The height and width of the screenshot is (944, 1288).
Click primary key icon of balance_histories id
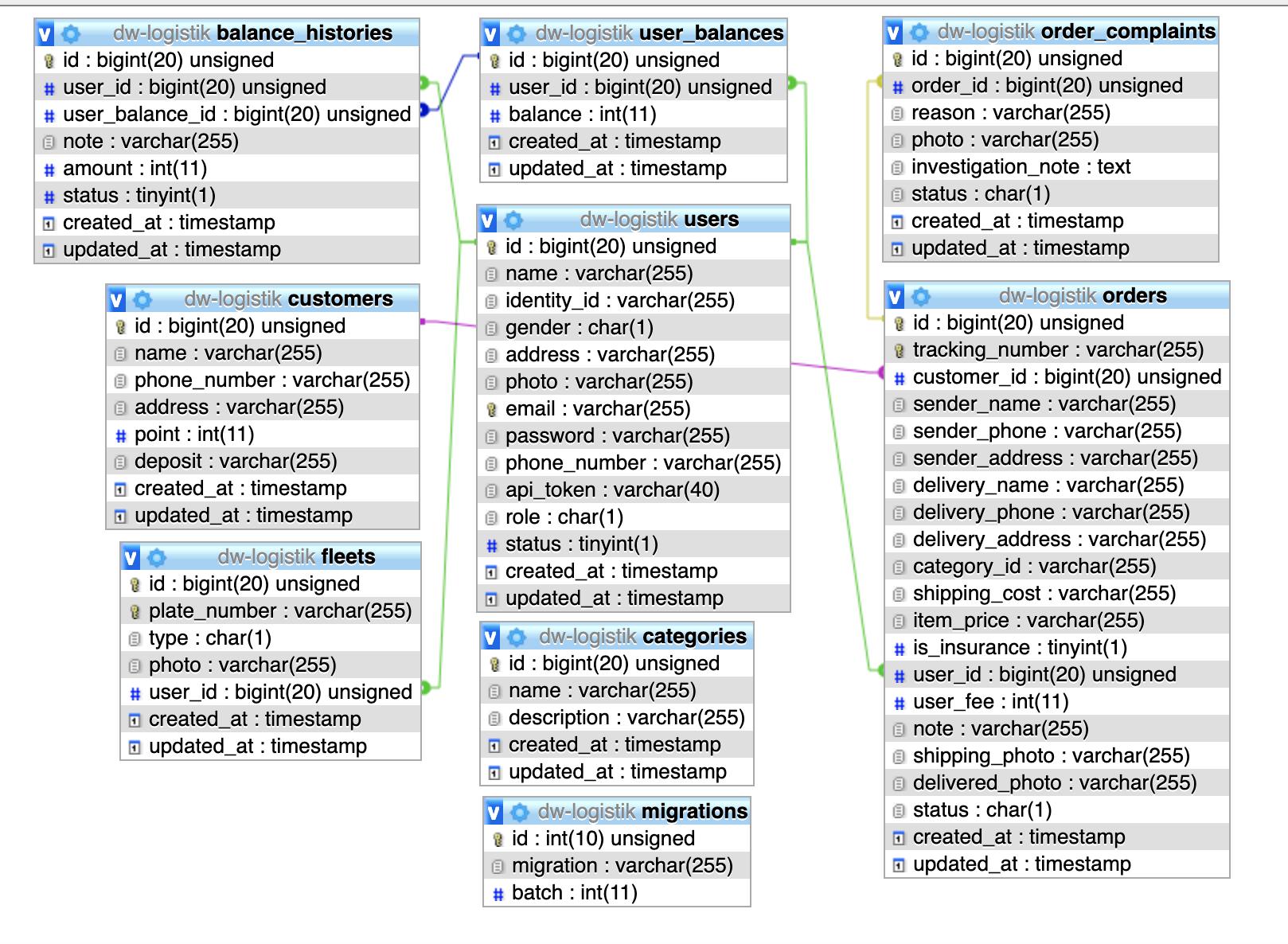click(x=49, y=61)
